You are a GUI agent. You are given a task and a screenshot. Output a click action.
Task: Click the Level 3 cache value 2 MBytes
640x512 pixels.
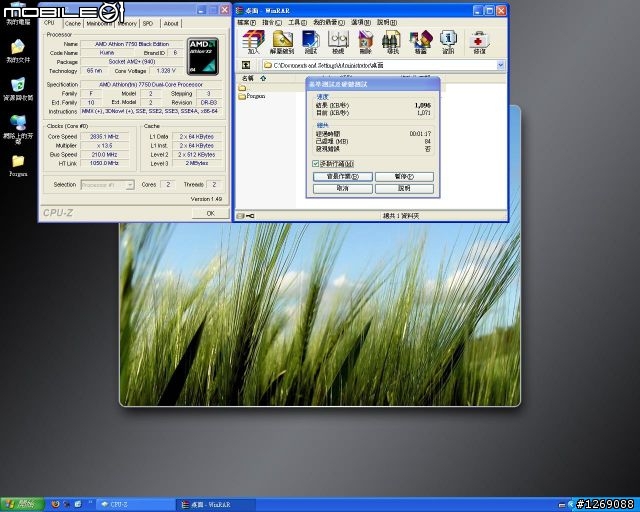click(x=197, y=163)
